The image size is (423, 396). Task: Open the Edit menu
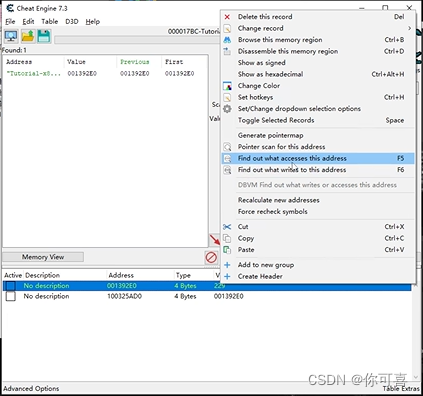coord(28,22)
